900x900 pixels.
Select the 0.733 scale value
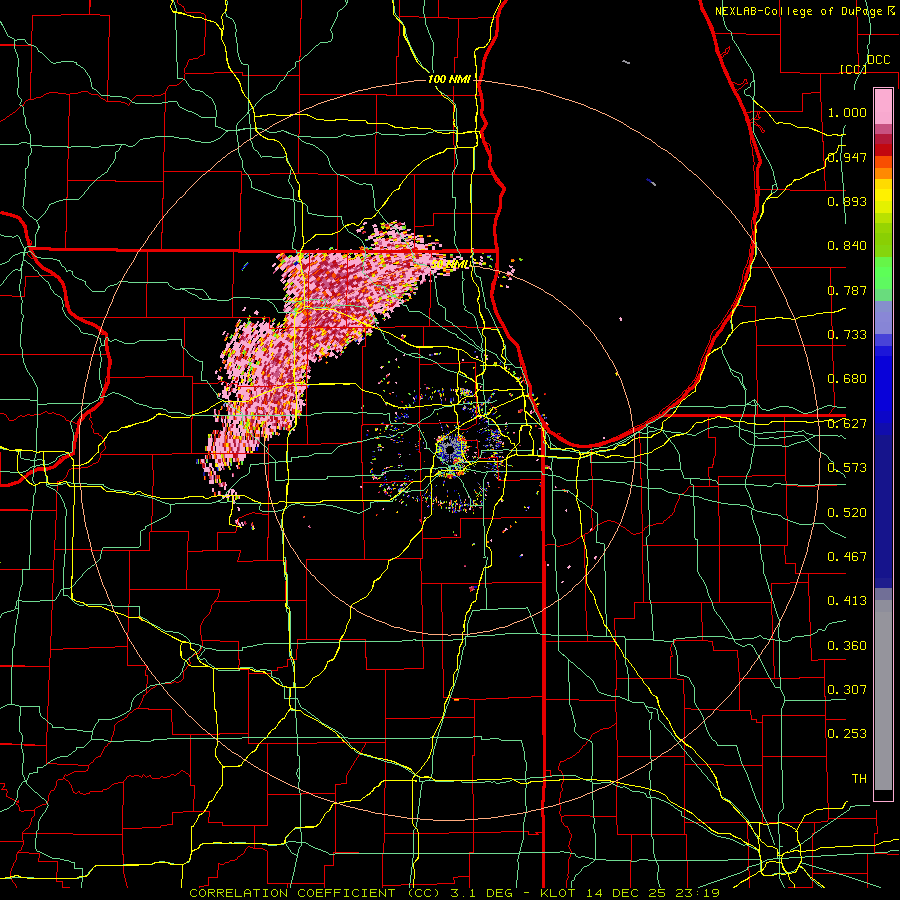tap(847, 335)
